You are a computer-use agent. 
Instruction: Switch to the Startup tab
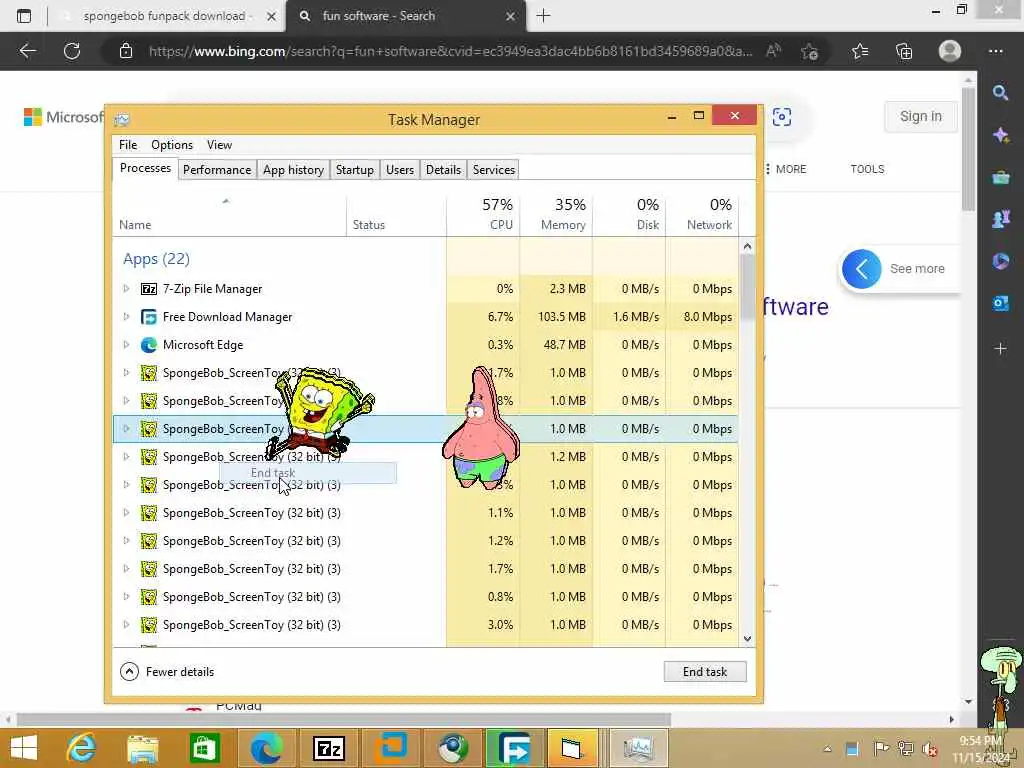355,170
